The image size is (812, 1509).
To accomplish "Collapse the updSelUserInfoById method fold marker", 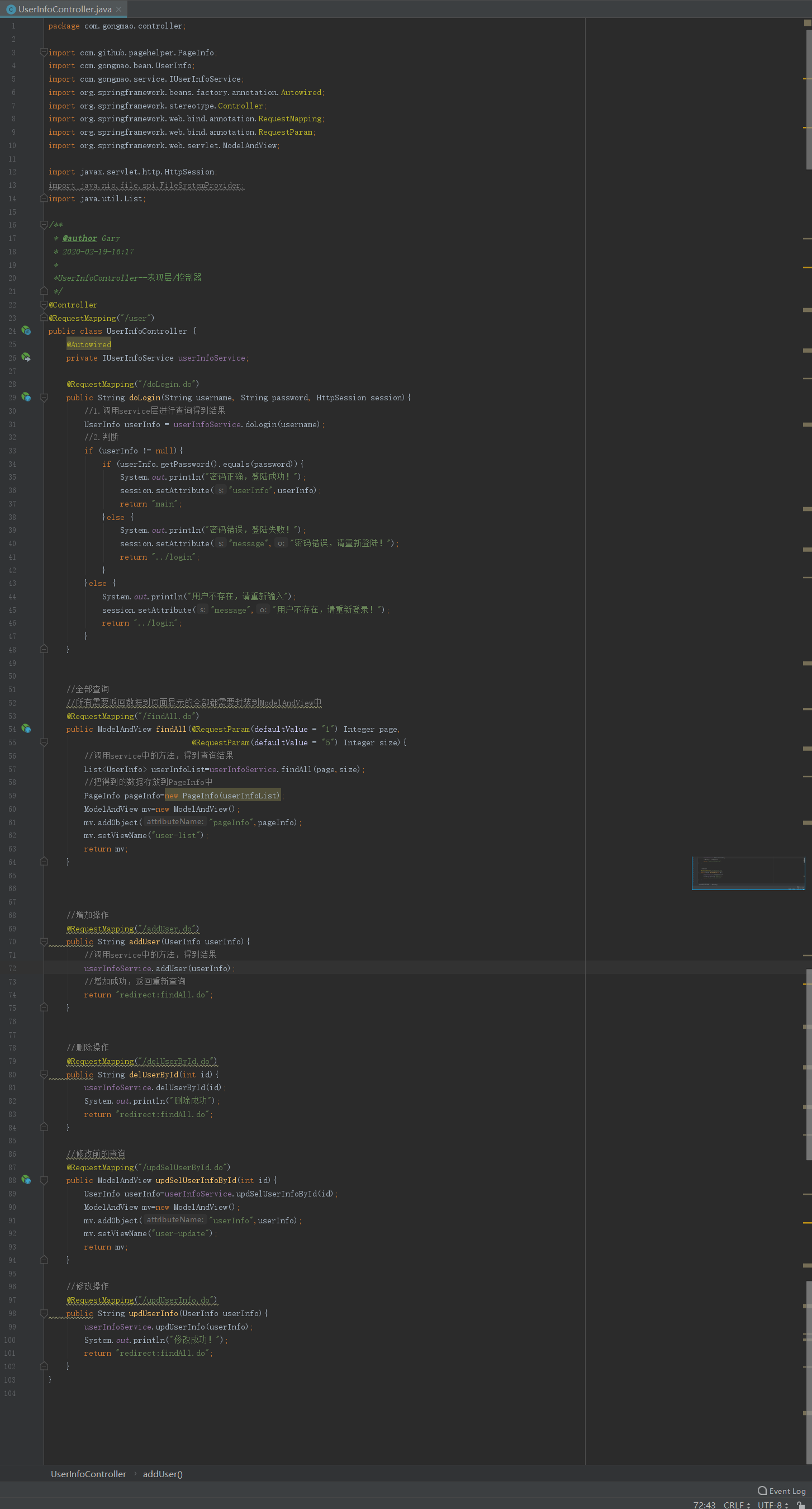I will point(44,1180).
